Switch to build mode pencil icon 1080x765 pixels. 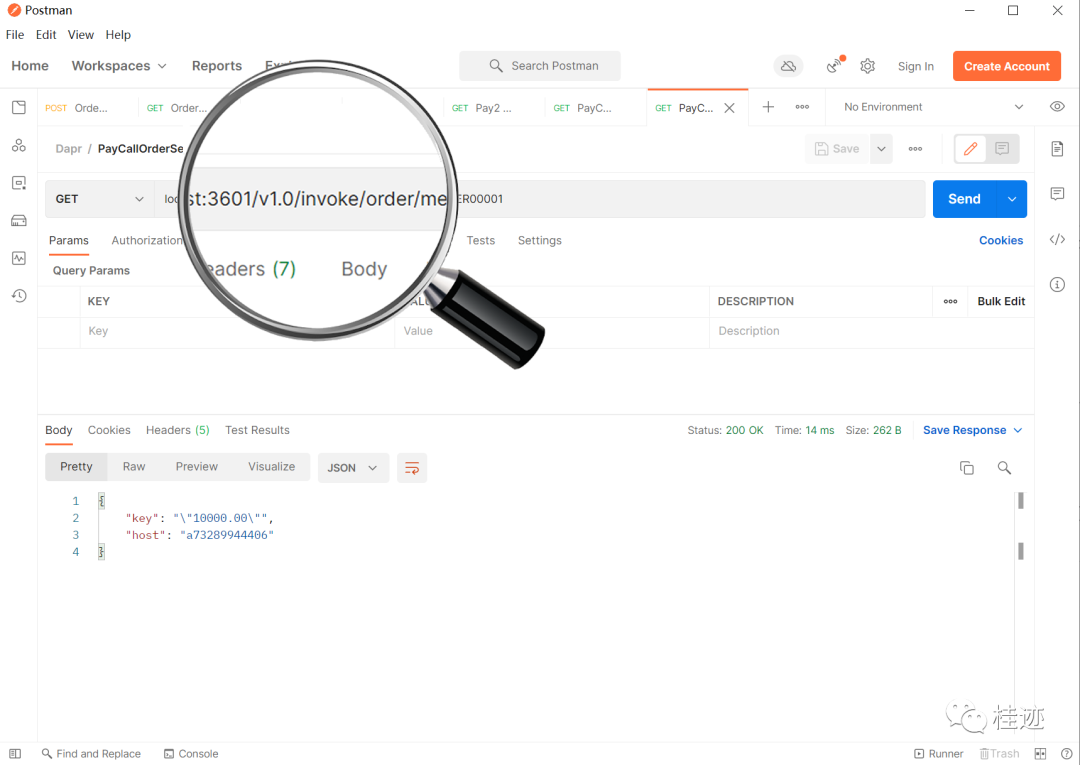970,149
